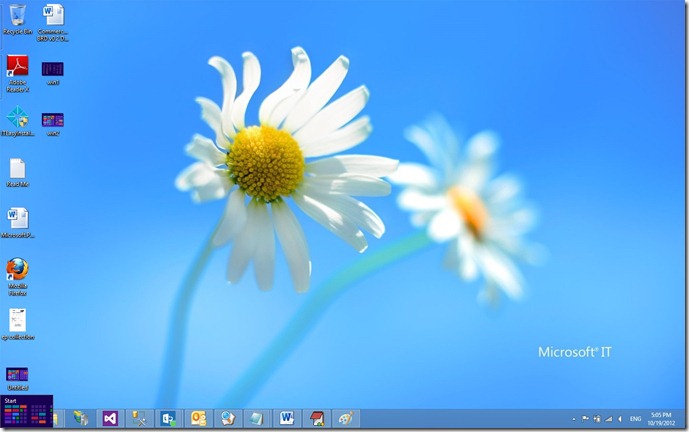The image size is (689, 432).
Task: Click the magnifier search app taskbar icon
Action: coord(228,418)
